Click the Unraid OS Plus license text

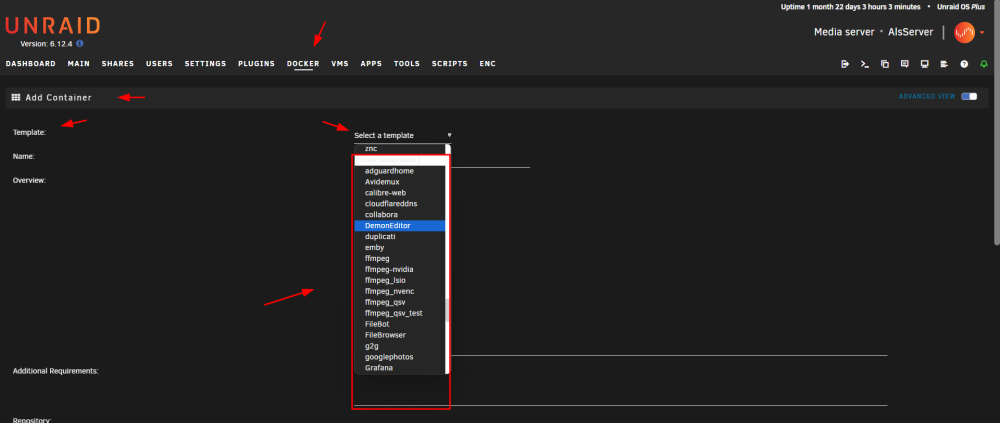click(962, 6)
